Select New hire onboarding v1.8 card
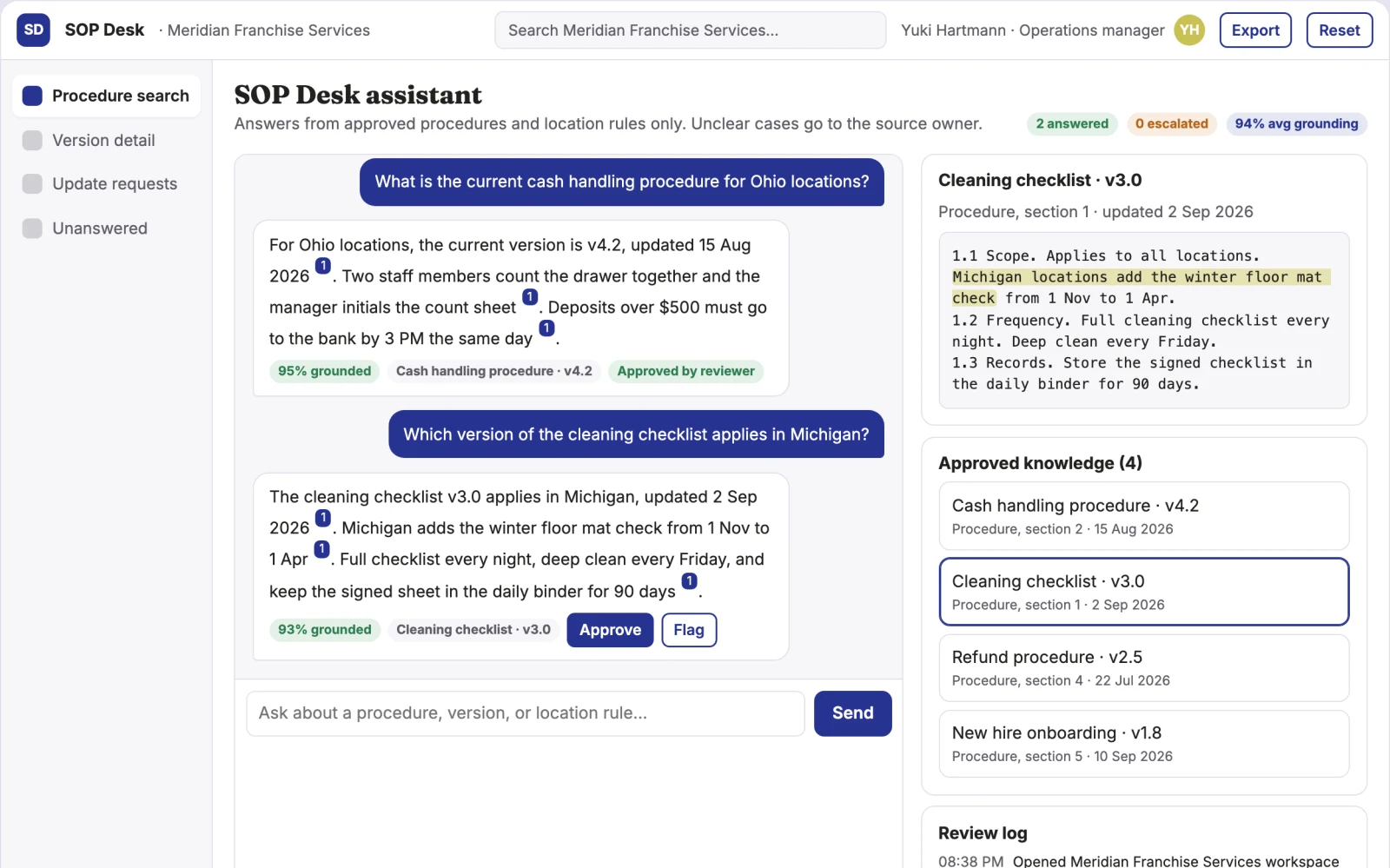The height and width of the screenshot is (868, 1390). 1144,744
